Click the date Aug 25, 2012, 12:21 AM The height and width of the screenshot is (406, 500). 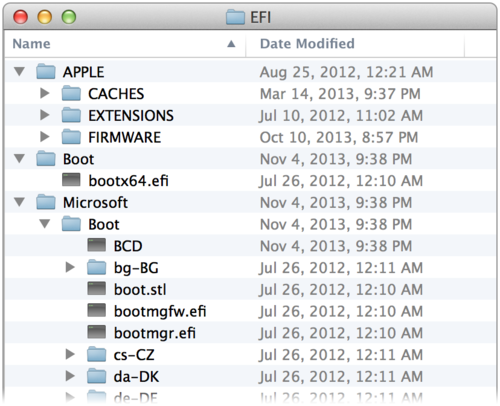click(346, 72)
